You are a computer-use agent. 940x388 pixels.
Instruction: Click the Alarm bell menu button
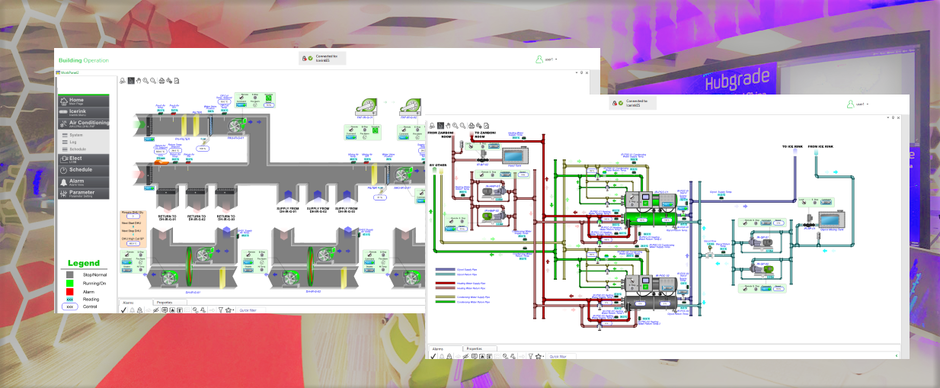click(x=83, y=182)
